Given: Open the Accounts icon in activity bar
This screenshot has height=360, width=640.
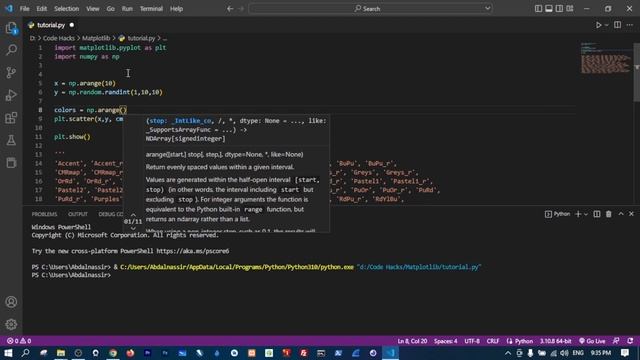Looking at the screenshot, I should tap(11, 302).
